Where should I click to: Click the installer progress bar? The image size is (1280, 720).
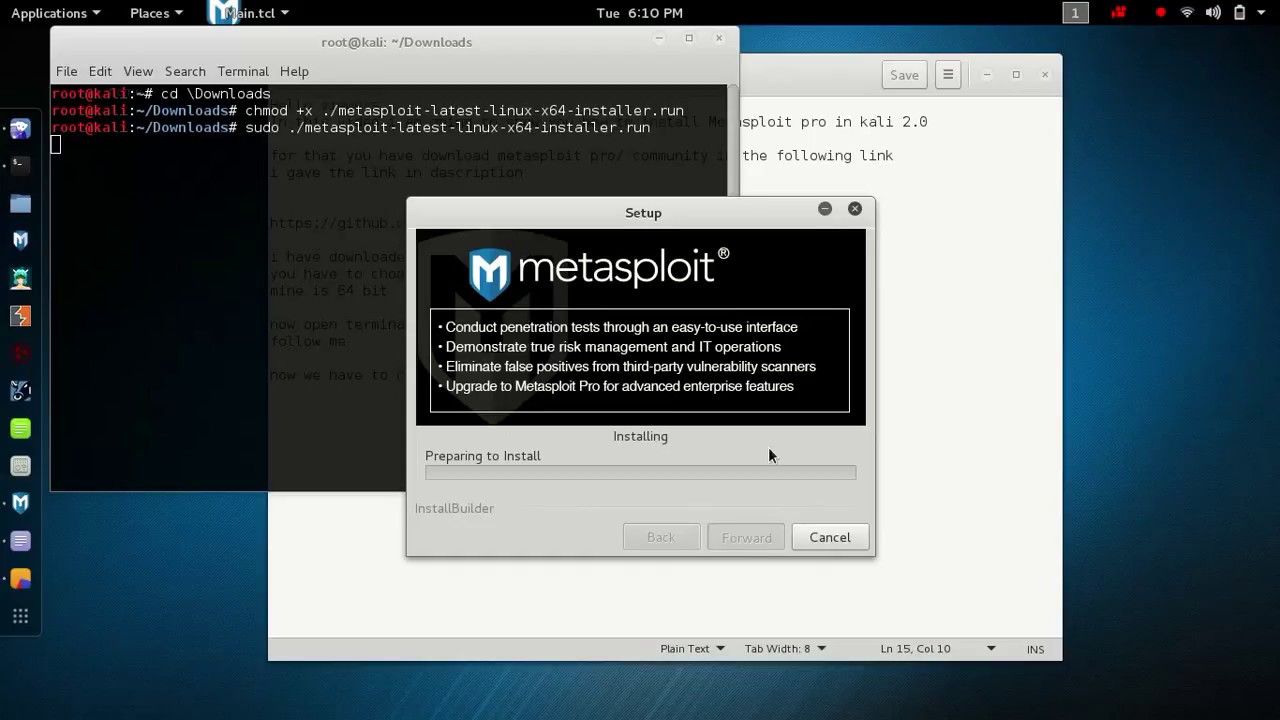(x=640, y=472)
